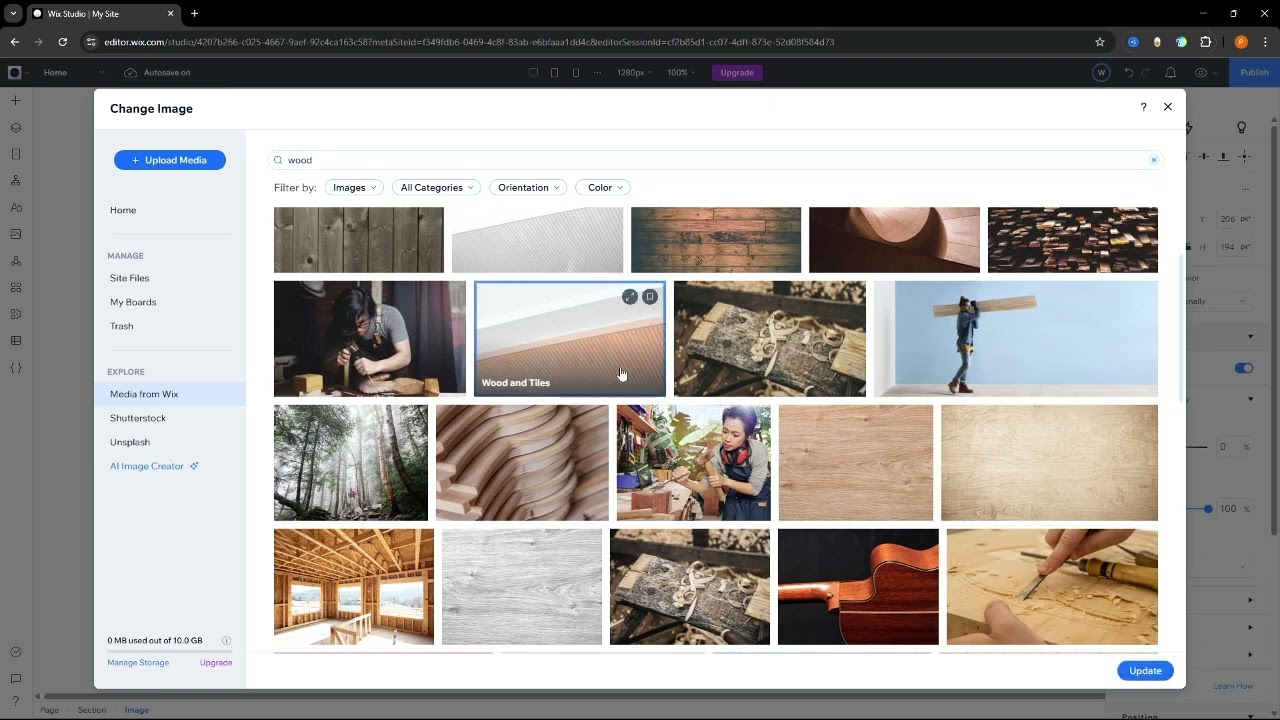This screenshot has height=720, width=1280.
Task: Open the Pages icon in left sidebar
Action: [x=15, y=154]
